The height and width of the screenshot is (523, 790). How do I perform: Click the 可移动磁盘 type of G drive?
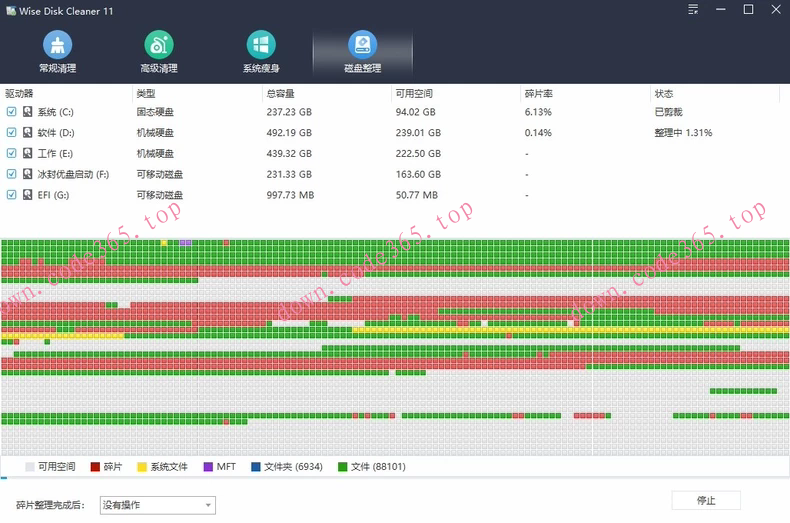[x=160, y=195]
